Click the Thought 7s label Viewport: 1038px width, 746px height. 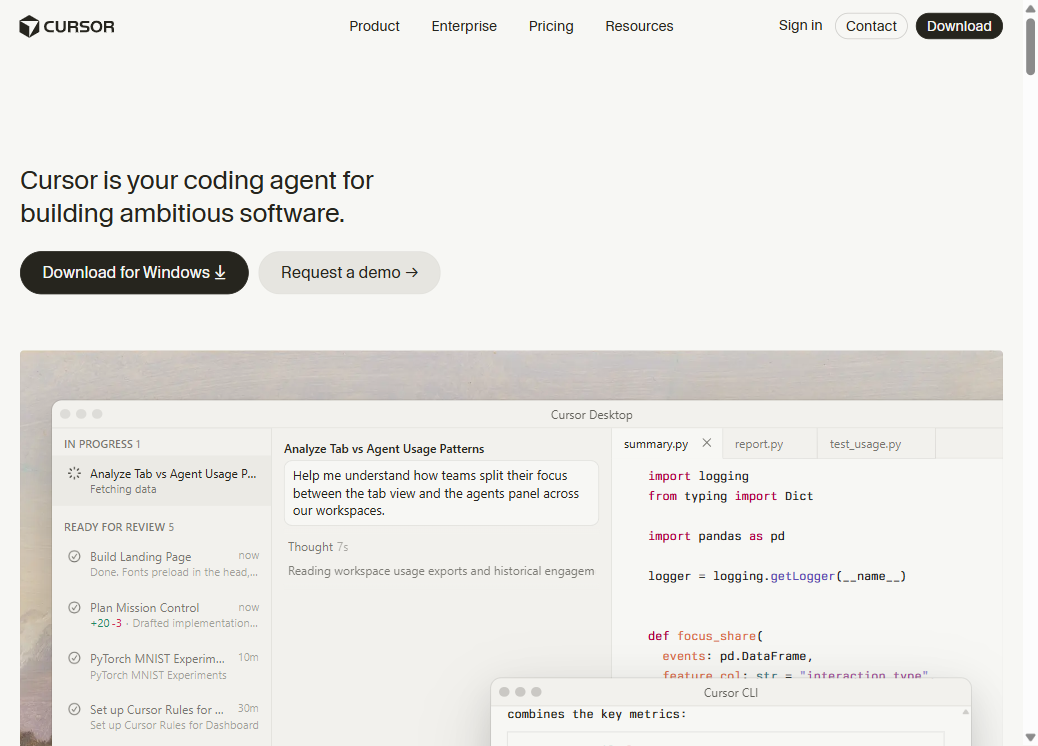pos(318,547)
